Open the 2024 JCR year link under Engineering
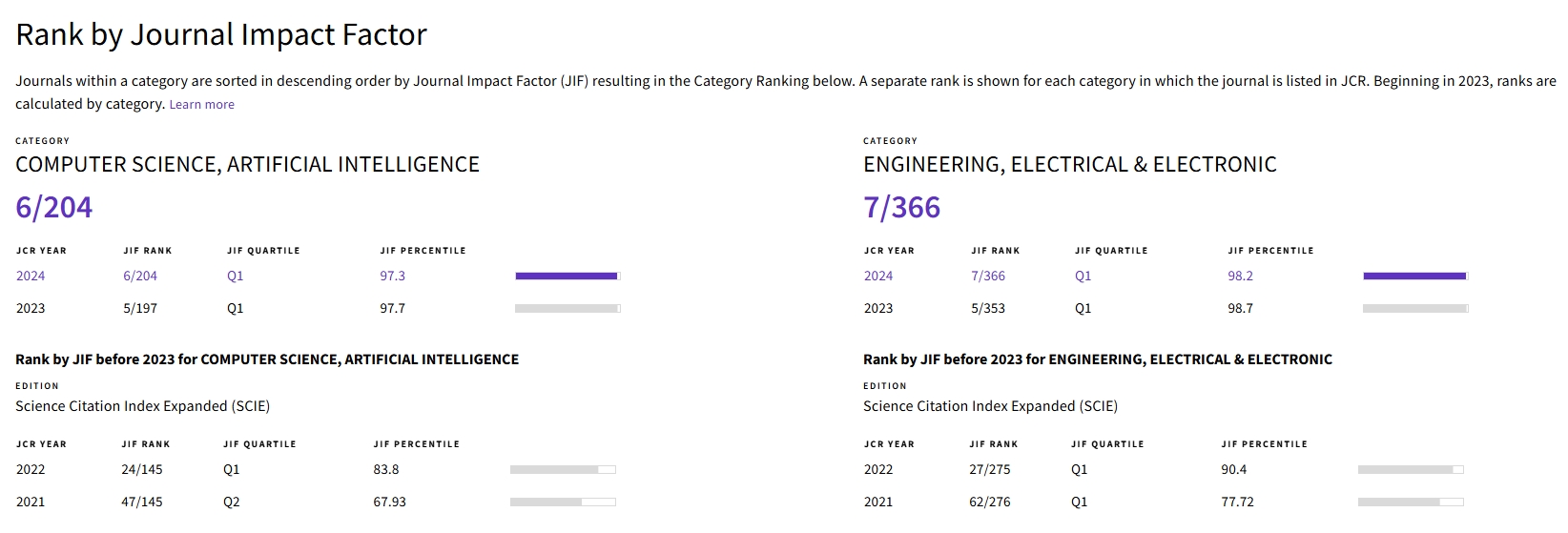The height and width of the screenshot is (533, 1568). pos(878,276)
